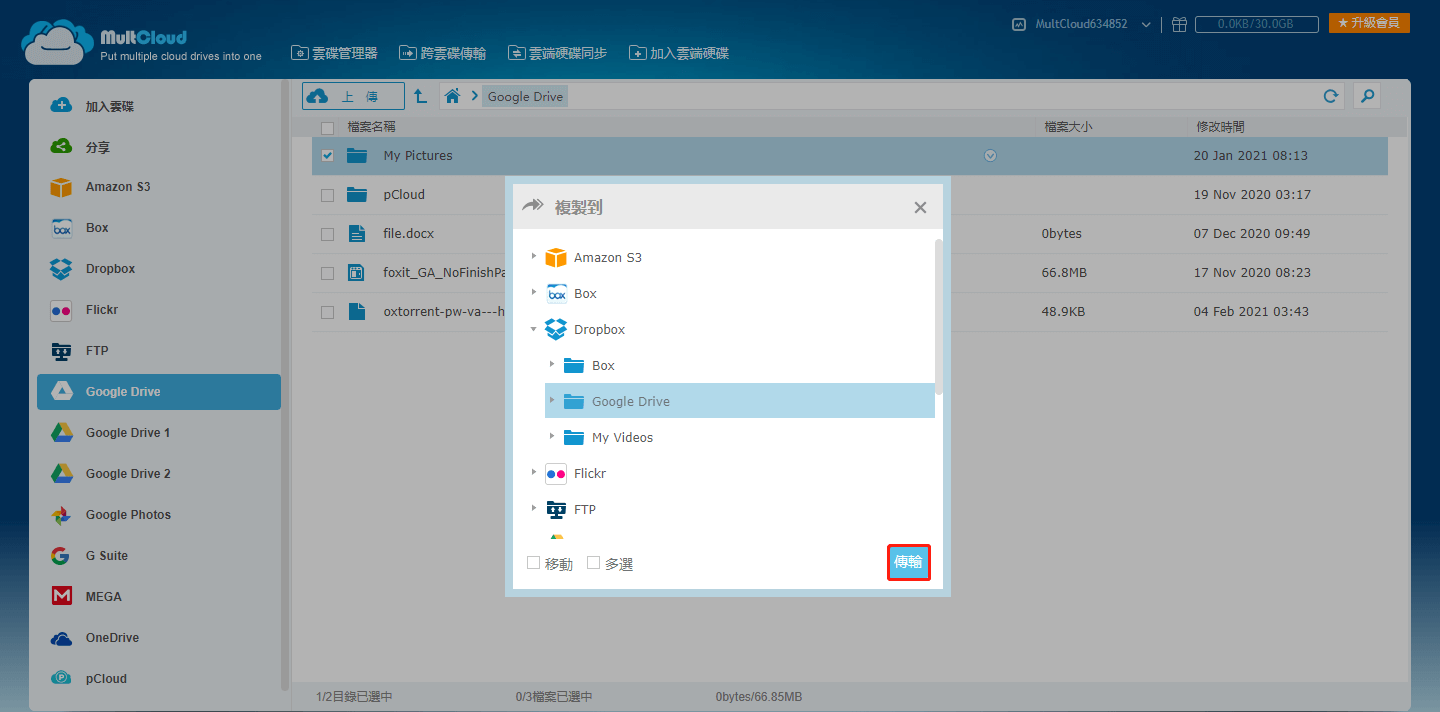Enable the 移動 (move) checkbox

[x=533, y=563]
